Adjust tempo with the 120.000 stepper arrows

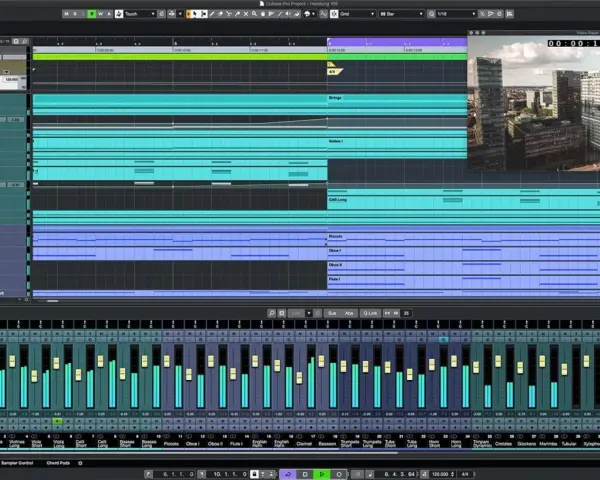point(452,474)
